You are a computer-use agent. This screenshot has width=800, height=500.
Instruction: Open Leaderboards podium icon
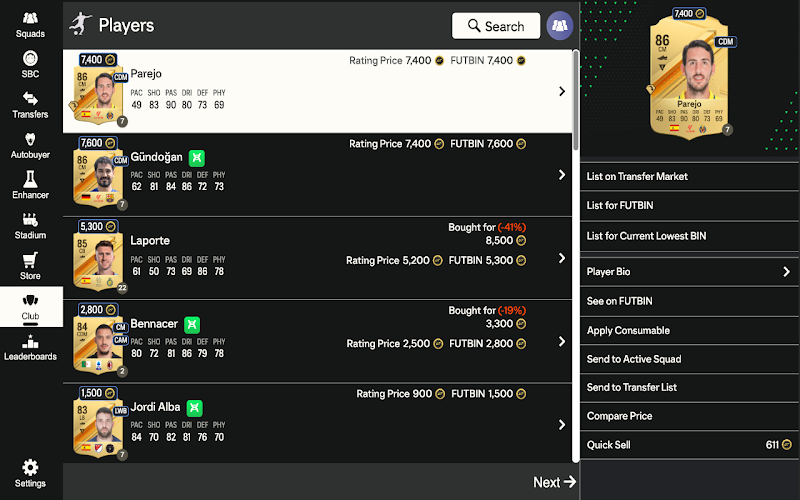[30, 341]
